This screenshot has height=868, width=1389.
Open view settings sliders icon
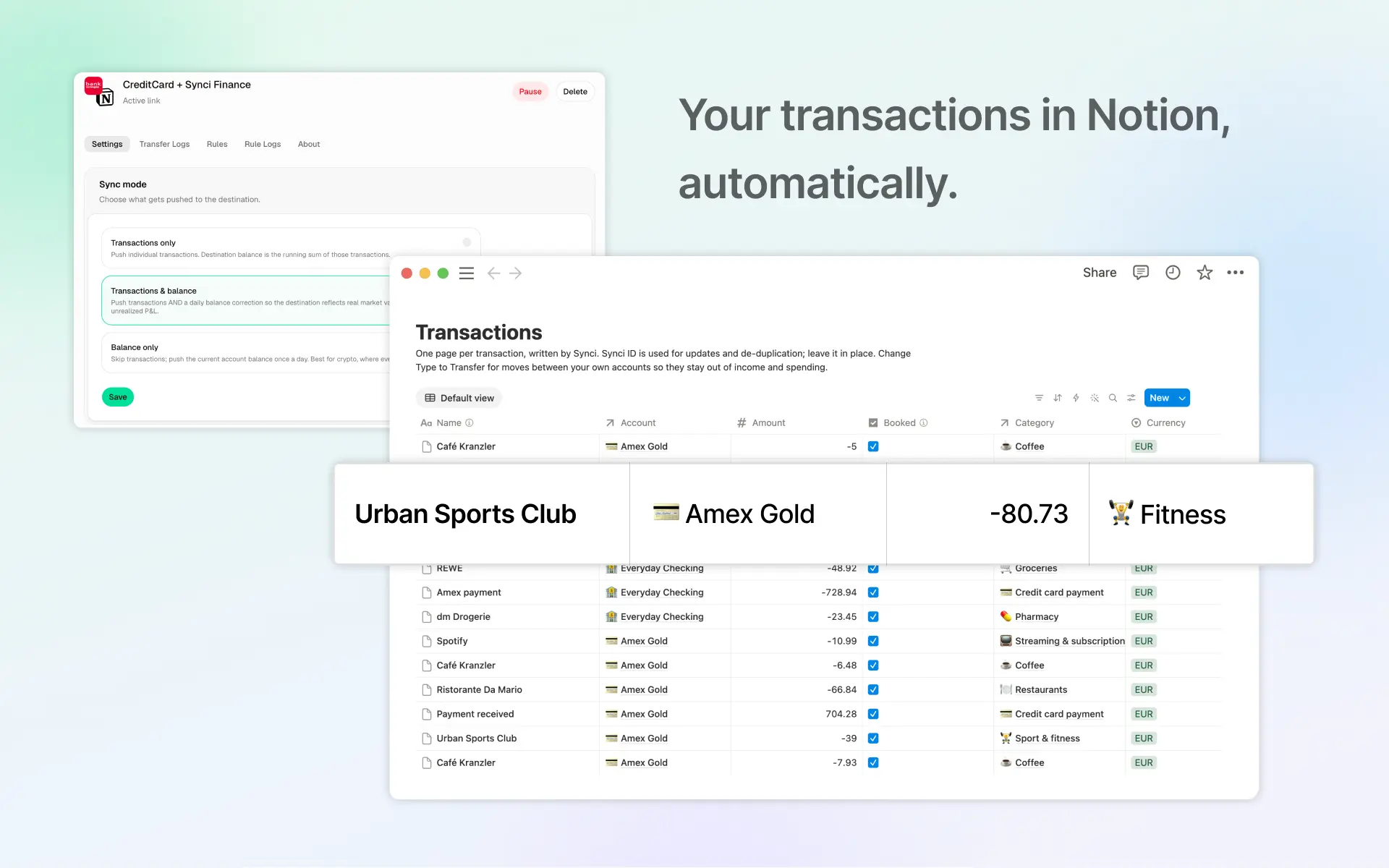coord(1131,398)
